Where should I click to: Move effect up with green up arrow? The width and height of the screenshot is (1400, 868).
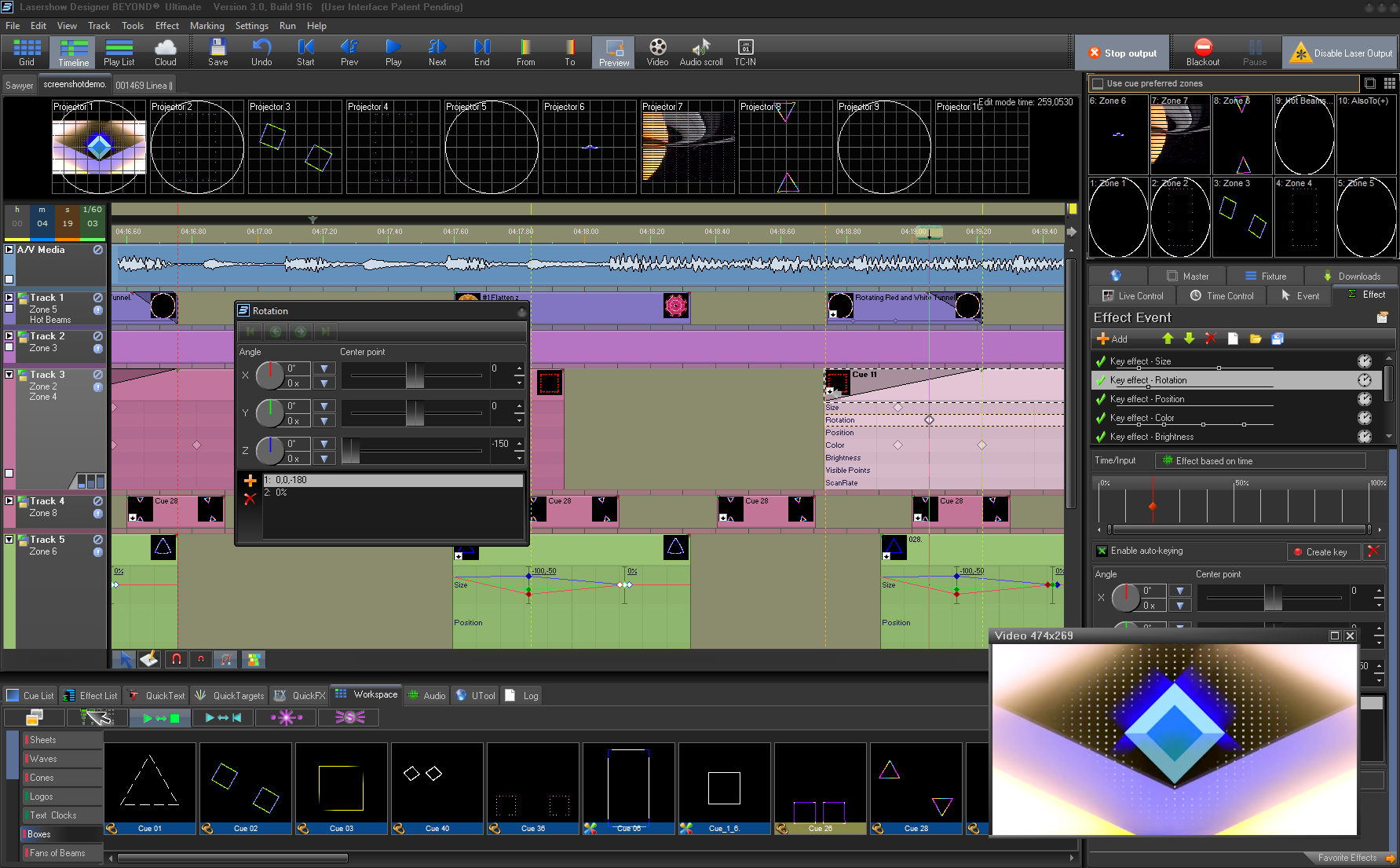[x=1168, y=339]
